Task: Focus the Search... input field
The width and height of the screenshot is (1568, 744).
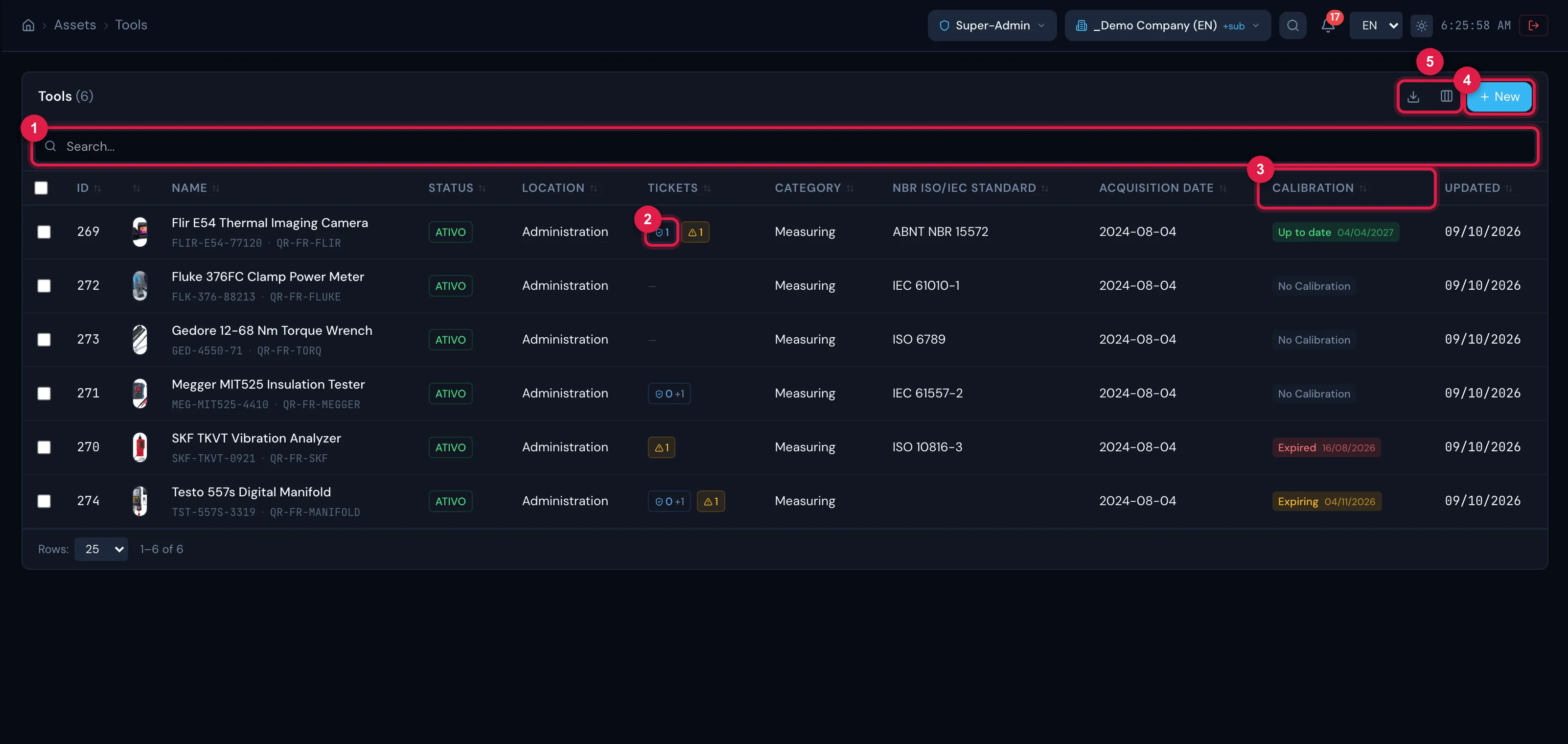Action: (x=784, y=146)
